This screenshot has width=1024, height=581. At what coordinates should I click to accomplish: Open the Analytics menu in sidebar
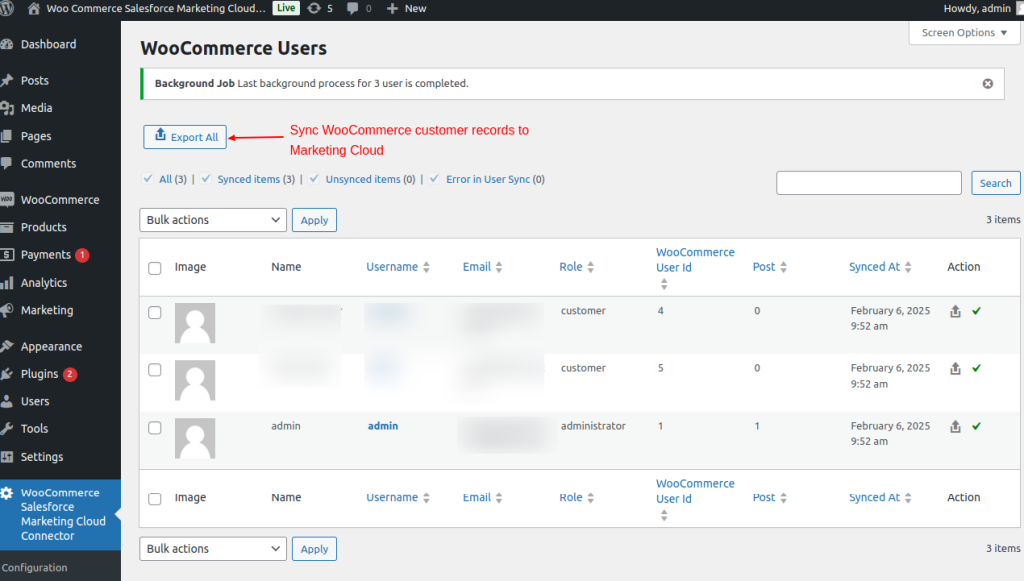[x=43, y=283]
